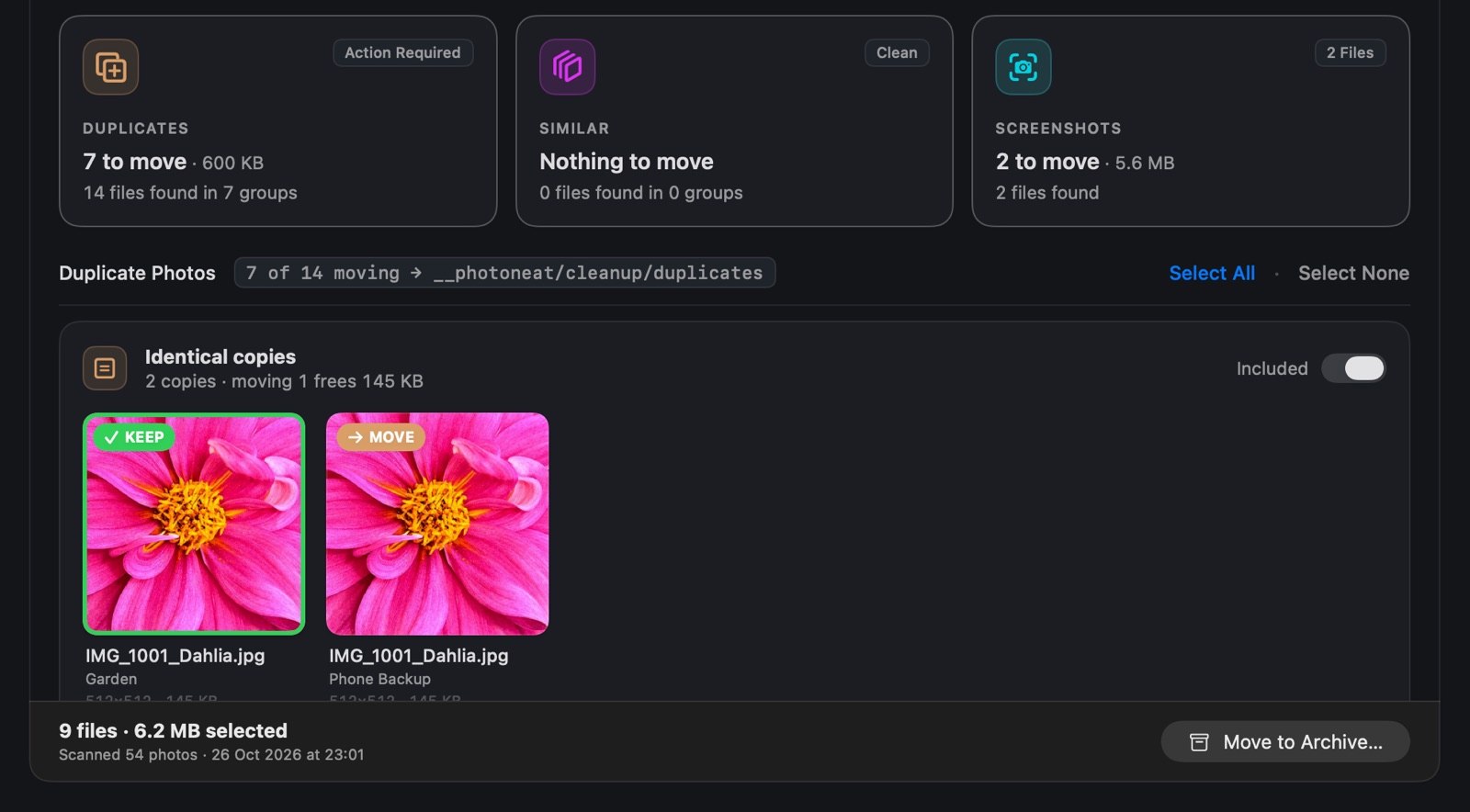Click the 'Included' label text
1470x812 pixels.
1272,368
